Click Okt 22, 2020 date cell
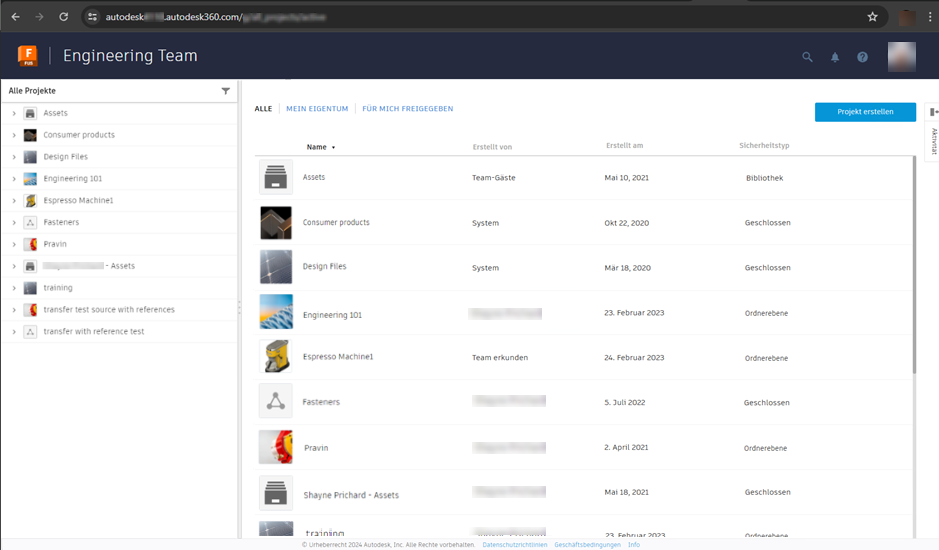939x550 pixels. (626, 223)
